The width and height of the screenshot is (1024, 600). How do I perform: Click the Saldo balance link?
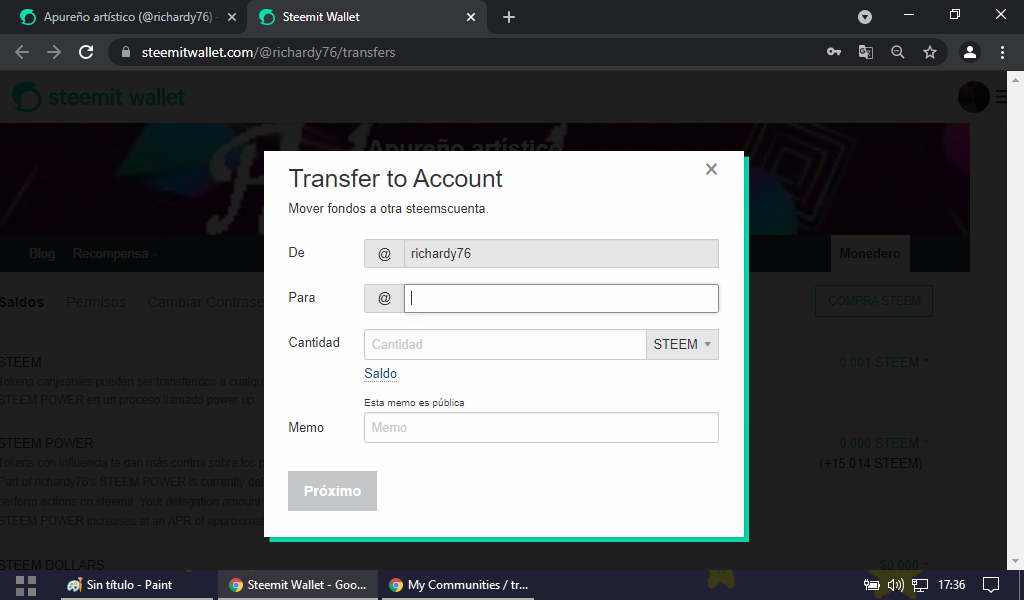coord(380,373)
